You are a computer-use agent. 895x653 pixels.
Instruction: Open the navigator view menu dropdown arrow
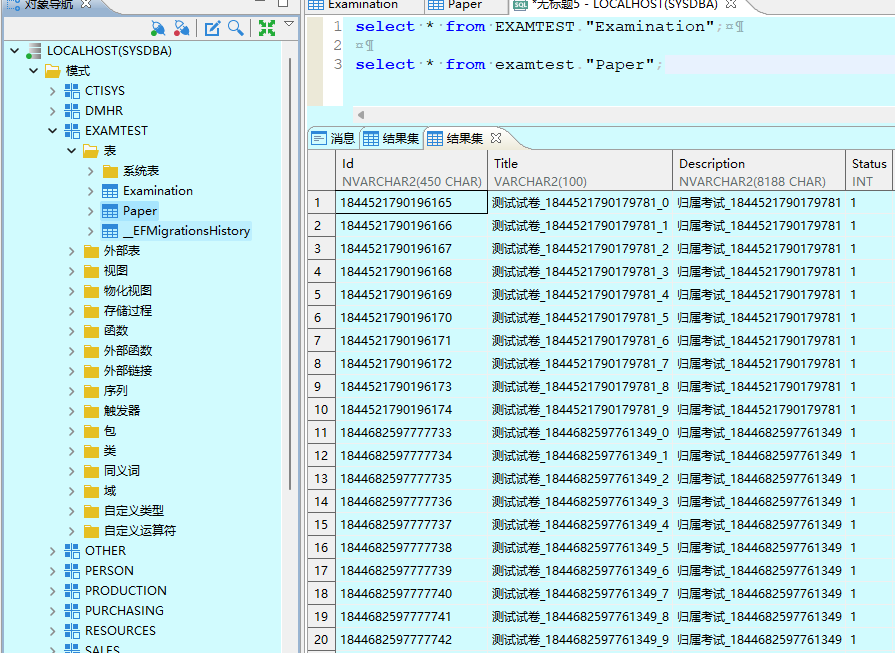pos(289,23)
